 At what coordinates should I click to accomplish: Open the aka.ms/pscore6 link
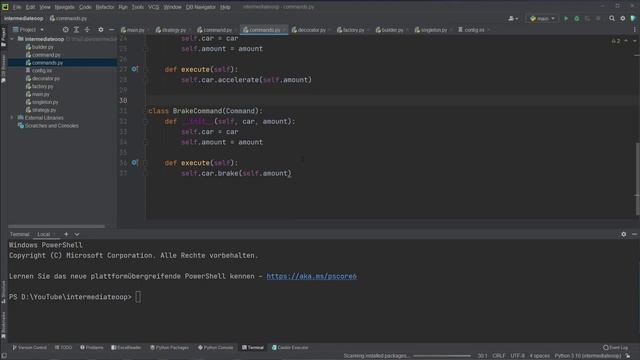point(311,276)
